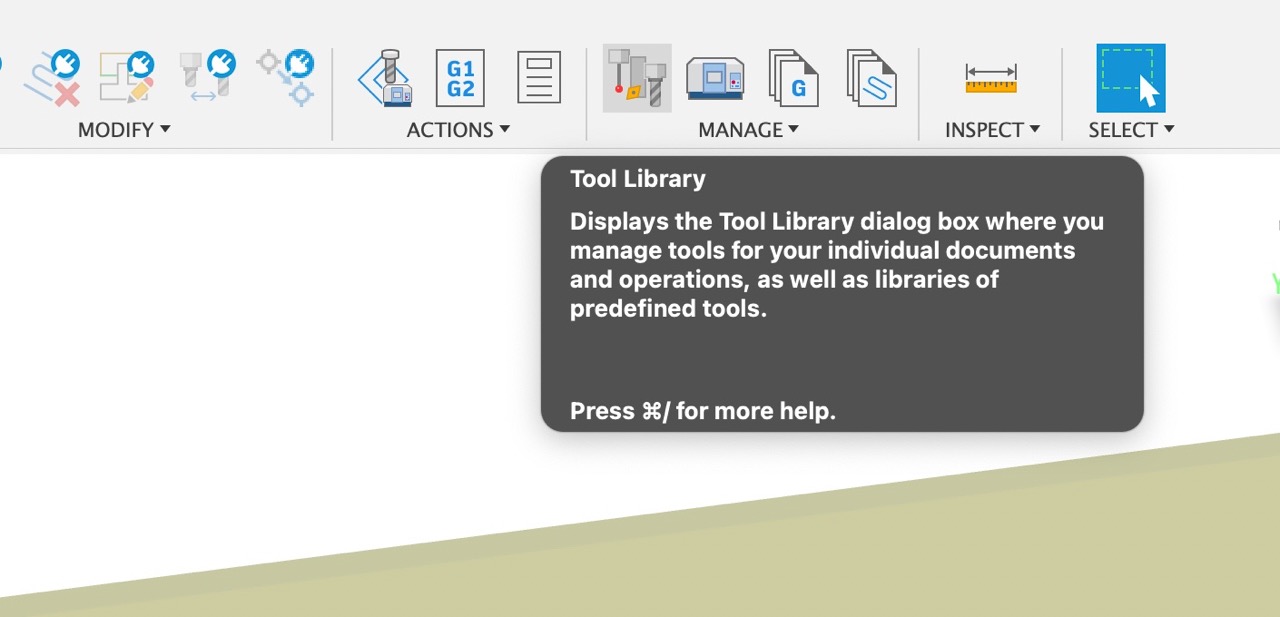Expand the MODIFY dropdown menu
The height and width of the screenshot is (617, 1280).
point(124,130)
